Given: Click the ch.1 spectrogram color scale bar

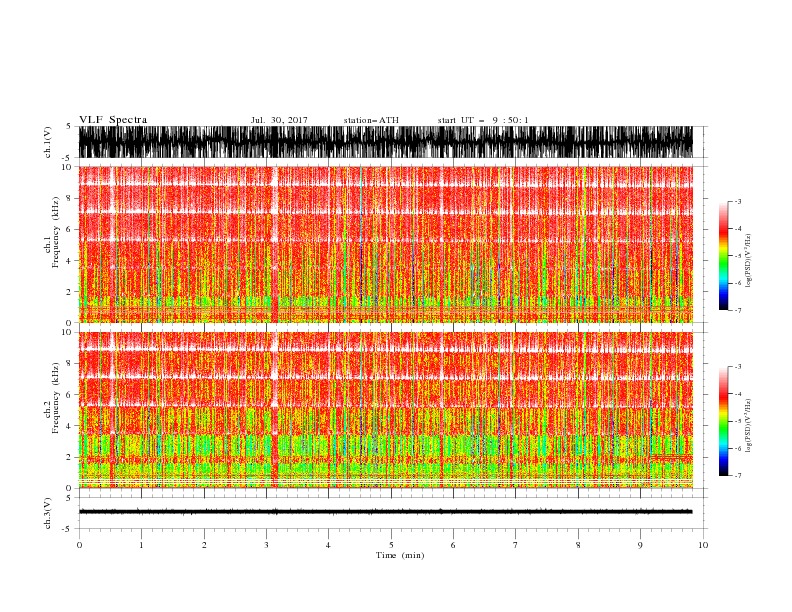Looking at the screenshot, I should (723, 256).
